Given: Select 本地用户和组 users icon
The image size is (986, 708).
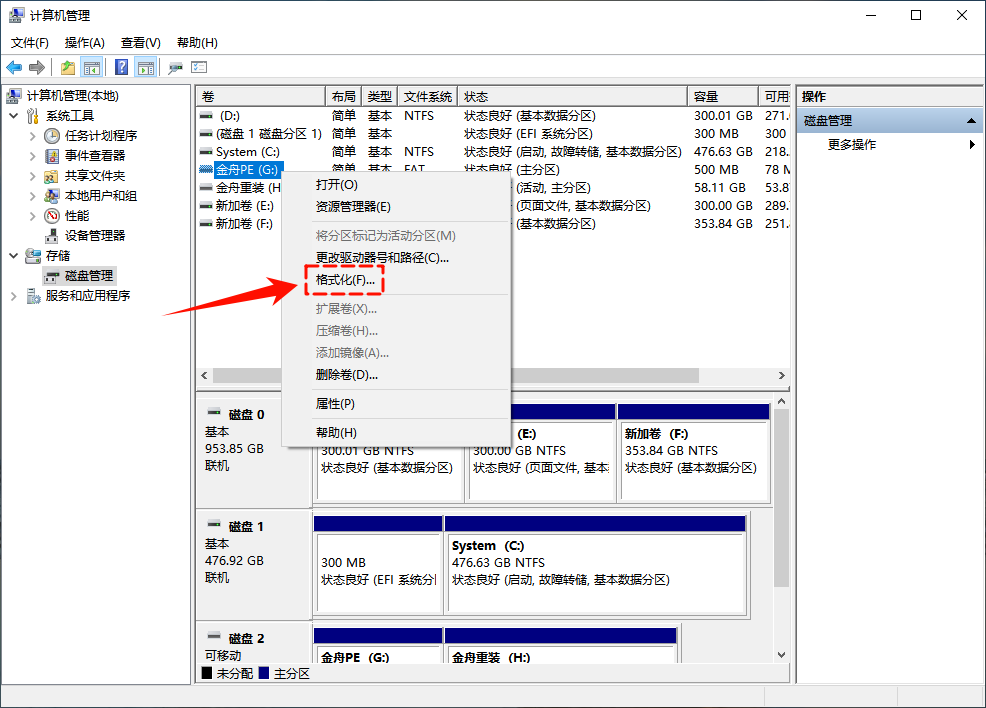Looking at the screenshot, I should [x=53, y=195].
